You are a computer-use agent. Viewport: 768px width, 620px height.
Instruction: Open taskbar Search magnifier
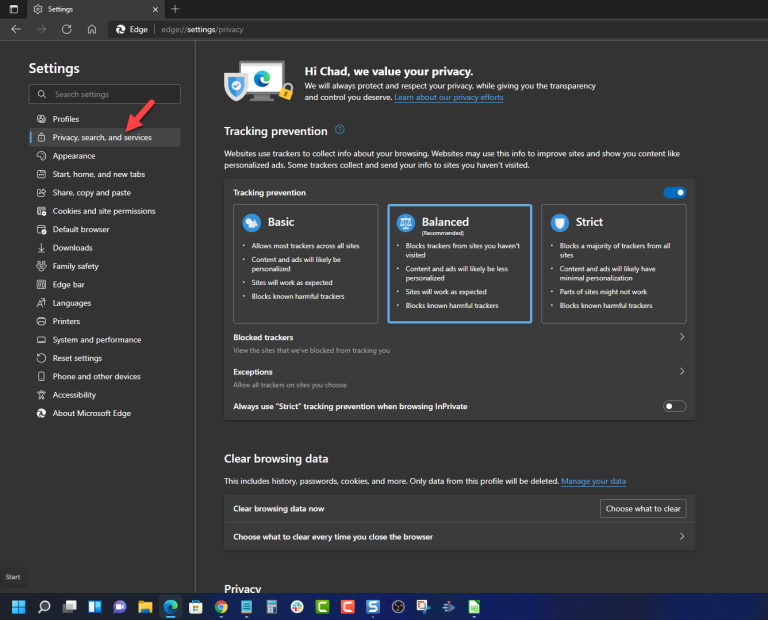(44, 607)
